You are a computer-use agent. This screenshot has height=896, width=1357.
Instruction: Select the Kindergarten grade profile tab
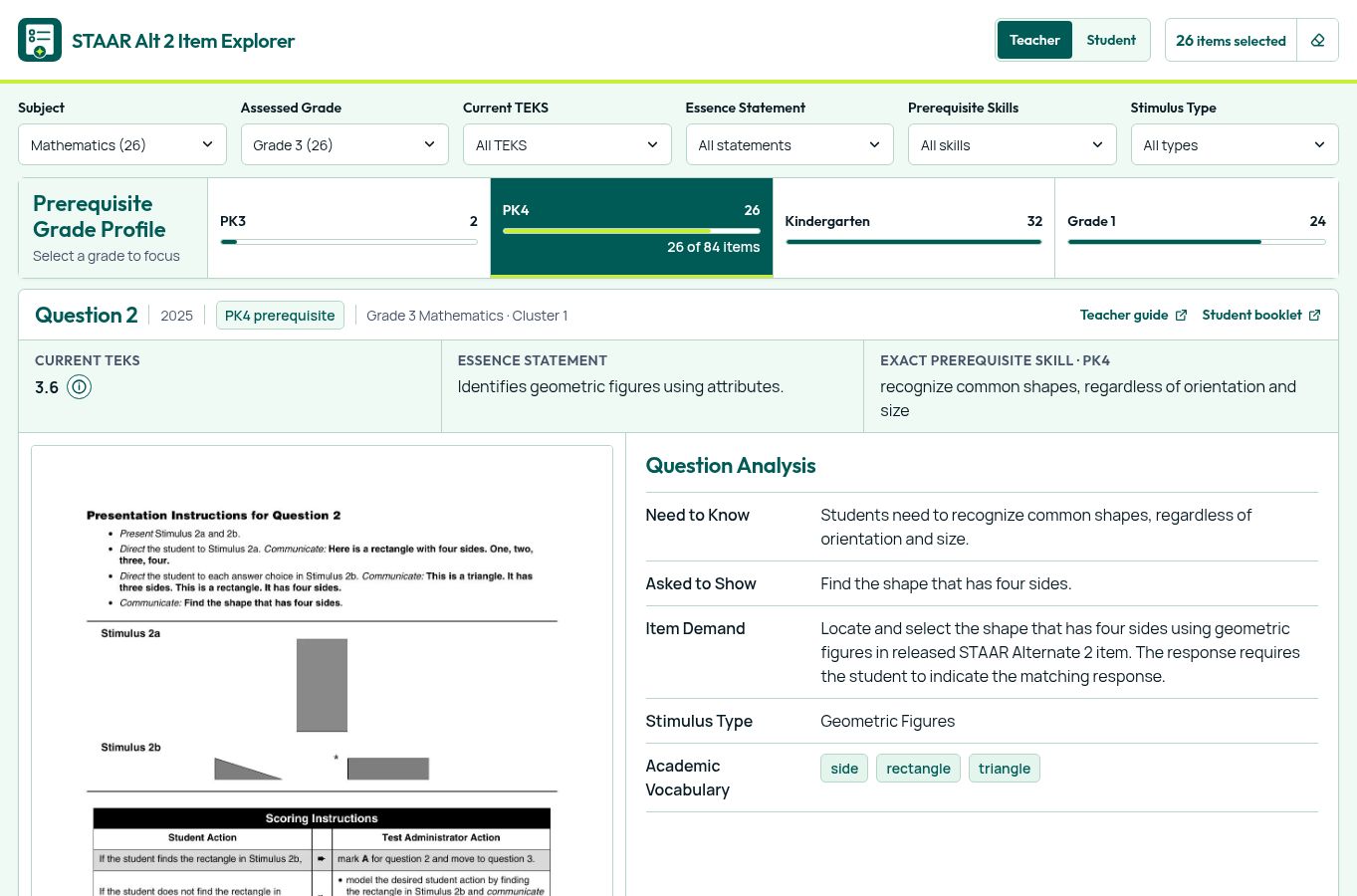(914, 228)
